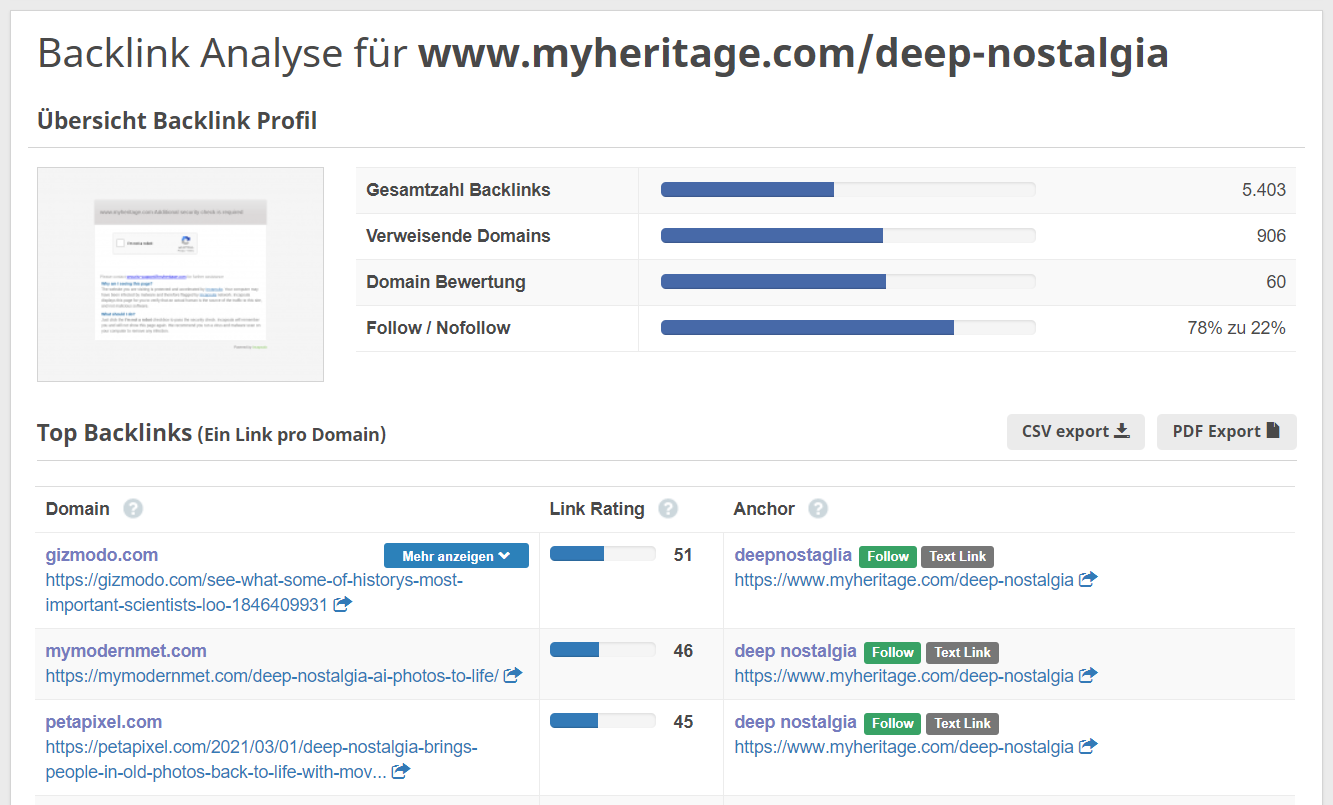Click the CSV export button
The width and height of the screenshot is (1333, 805).
click(x=1075, y=431)
